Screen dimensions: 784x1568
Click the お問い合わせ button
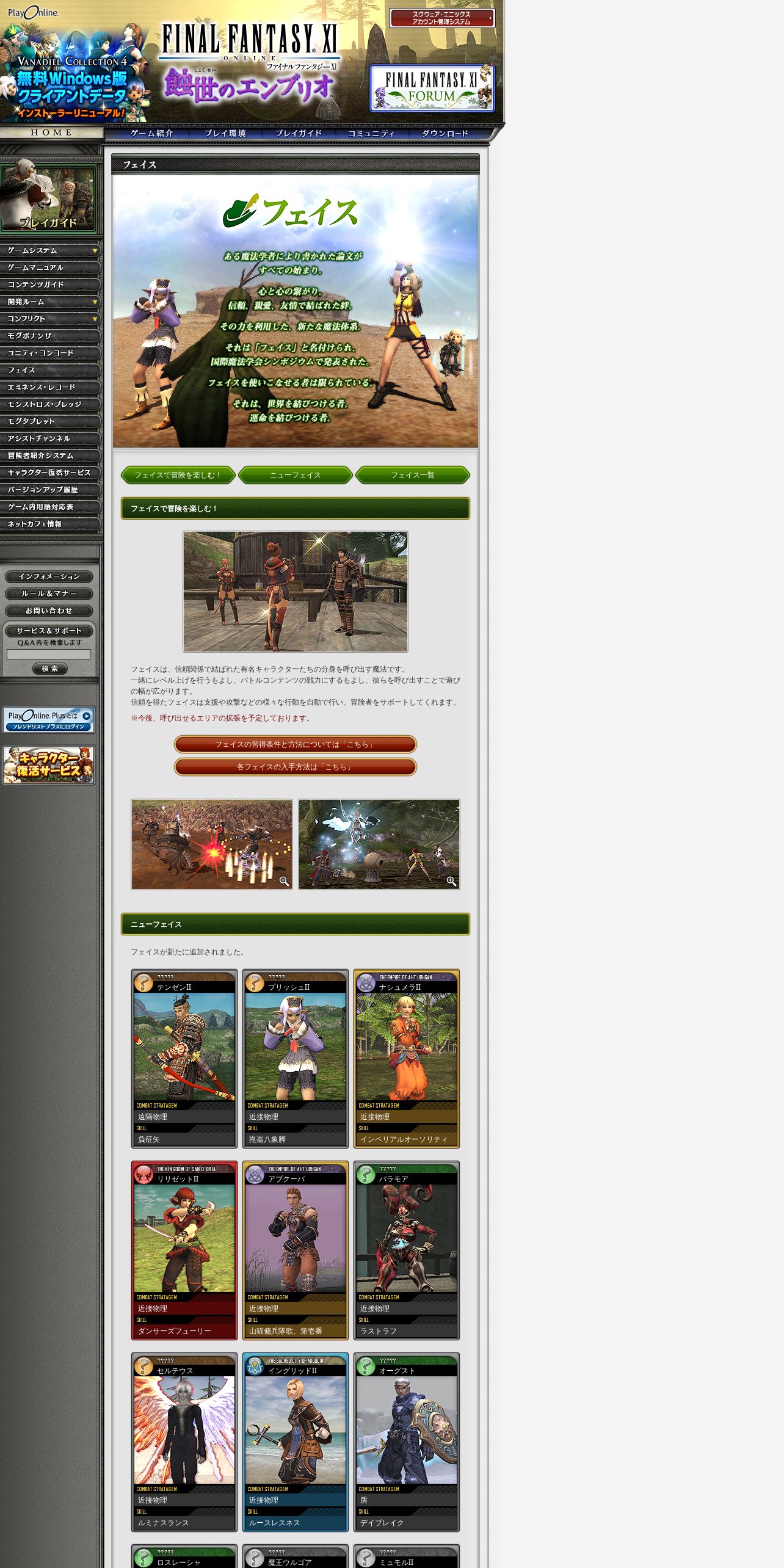pyautogui.click(x=49, y=611)
